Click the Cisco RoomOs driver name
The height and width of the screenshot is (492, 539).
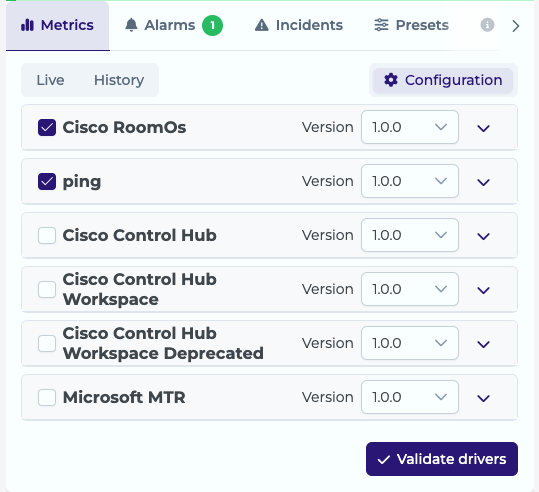[x=124, y=128]
